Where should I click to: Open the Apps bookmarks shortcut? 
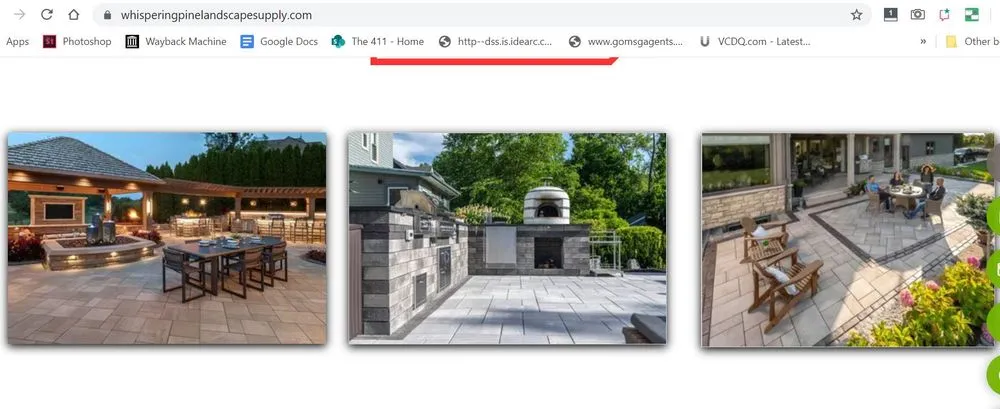coord(17,42)
